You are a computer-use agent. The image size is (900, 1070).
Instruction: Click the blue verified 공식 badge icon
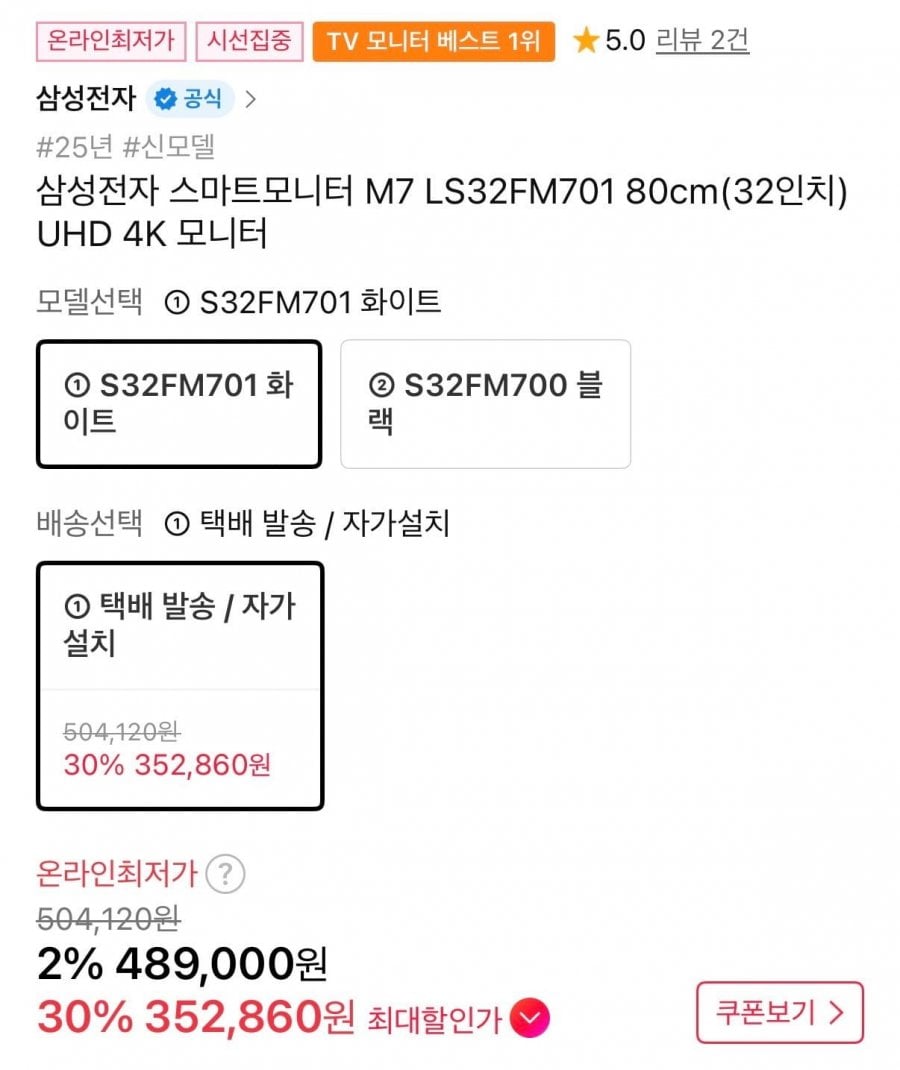[165, 99]
